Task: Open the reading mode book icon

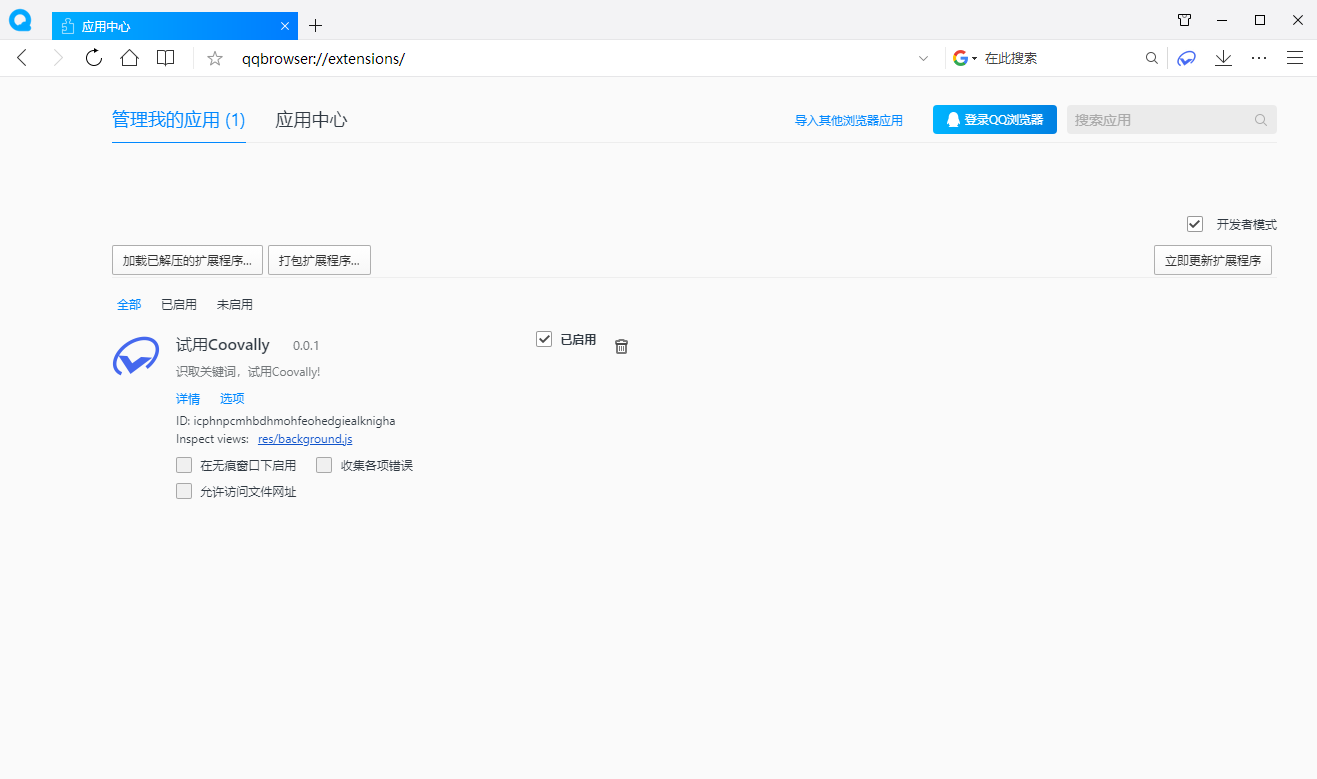Action: coord(165,58)
